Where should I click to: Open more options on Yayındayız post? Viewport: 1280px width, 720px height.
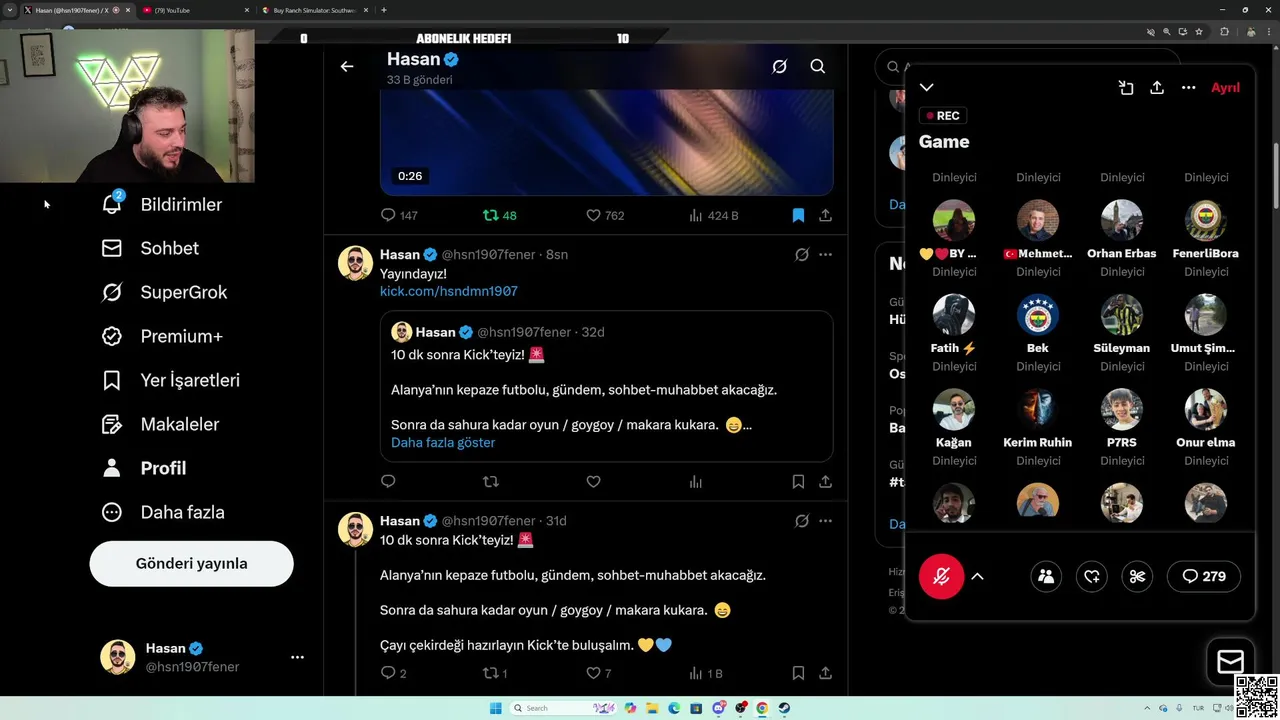coord(825,254)
